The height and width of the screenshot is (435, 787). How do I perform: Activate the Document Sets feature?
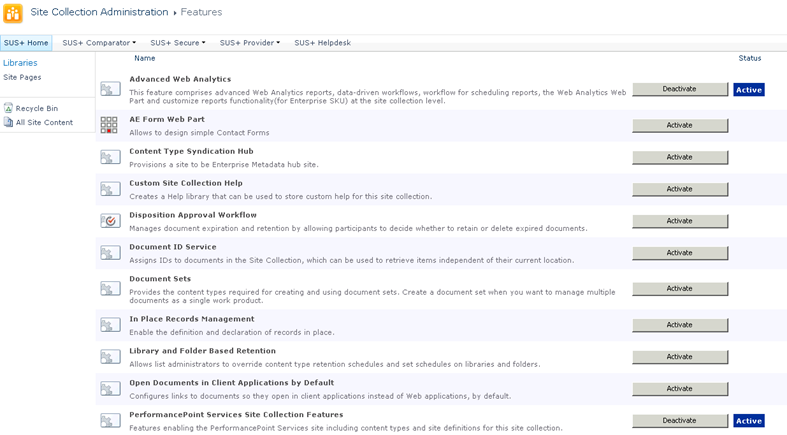tap(680, 288)
